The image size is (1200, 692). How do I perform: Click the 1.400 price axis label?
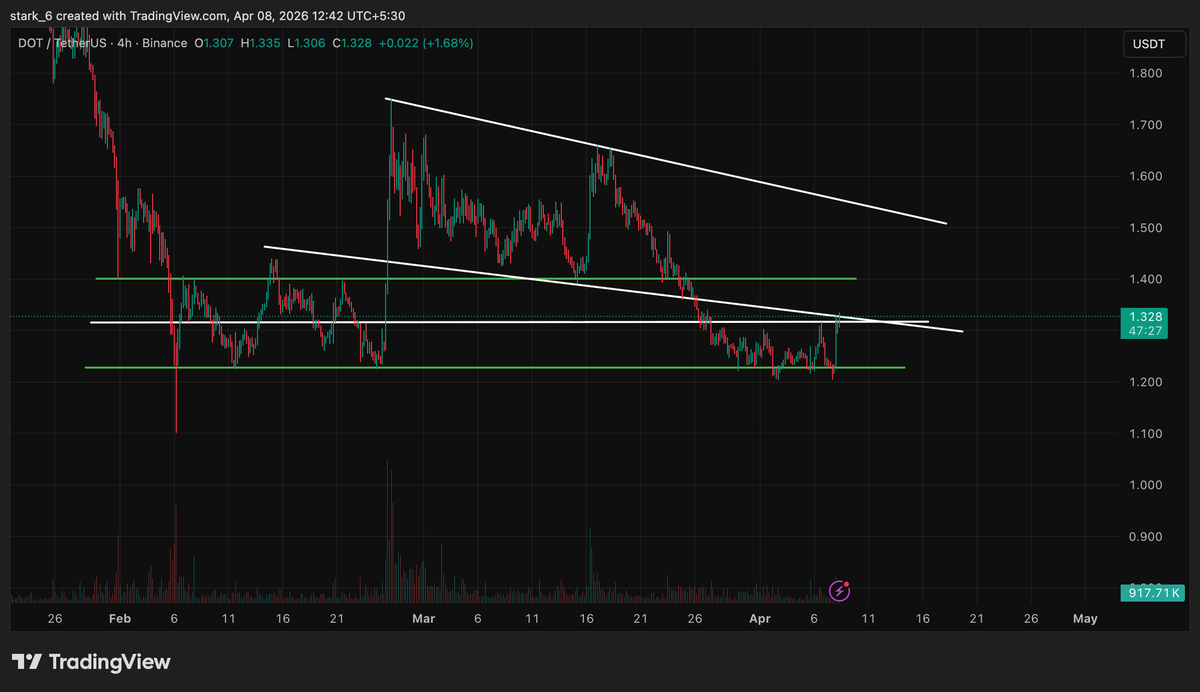pyautogui.click(x=1145, y=279)
